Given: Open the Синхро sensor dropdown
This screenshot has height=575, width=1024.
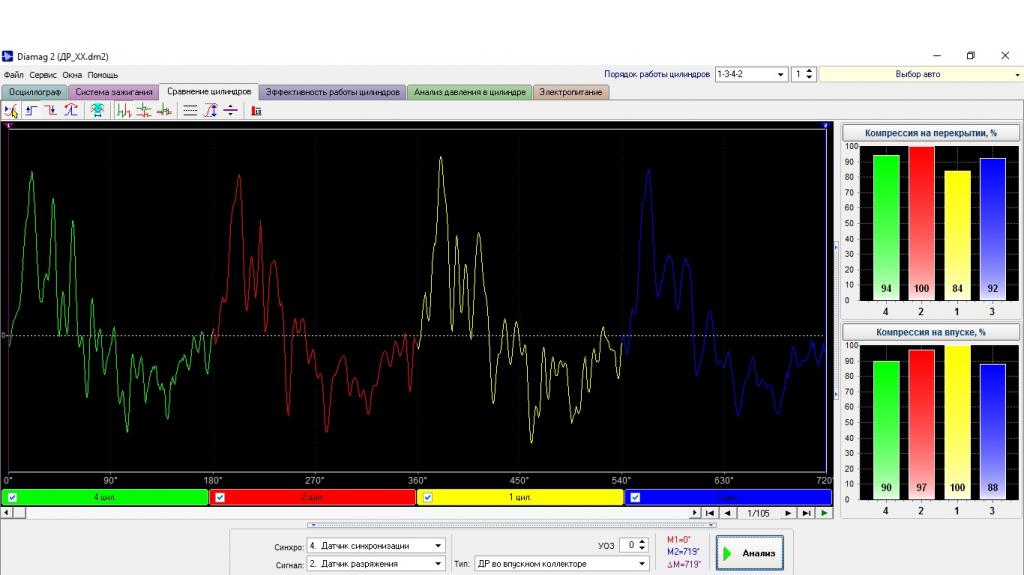Looking at the screenshot, I should coord(438,546).
